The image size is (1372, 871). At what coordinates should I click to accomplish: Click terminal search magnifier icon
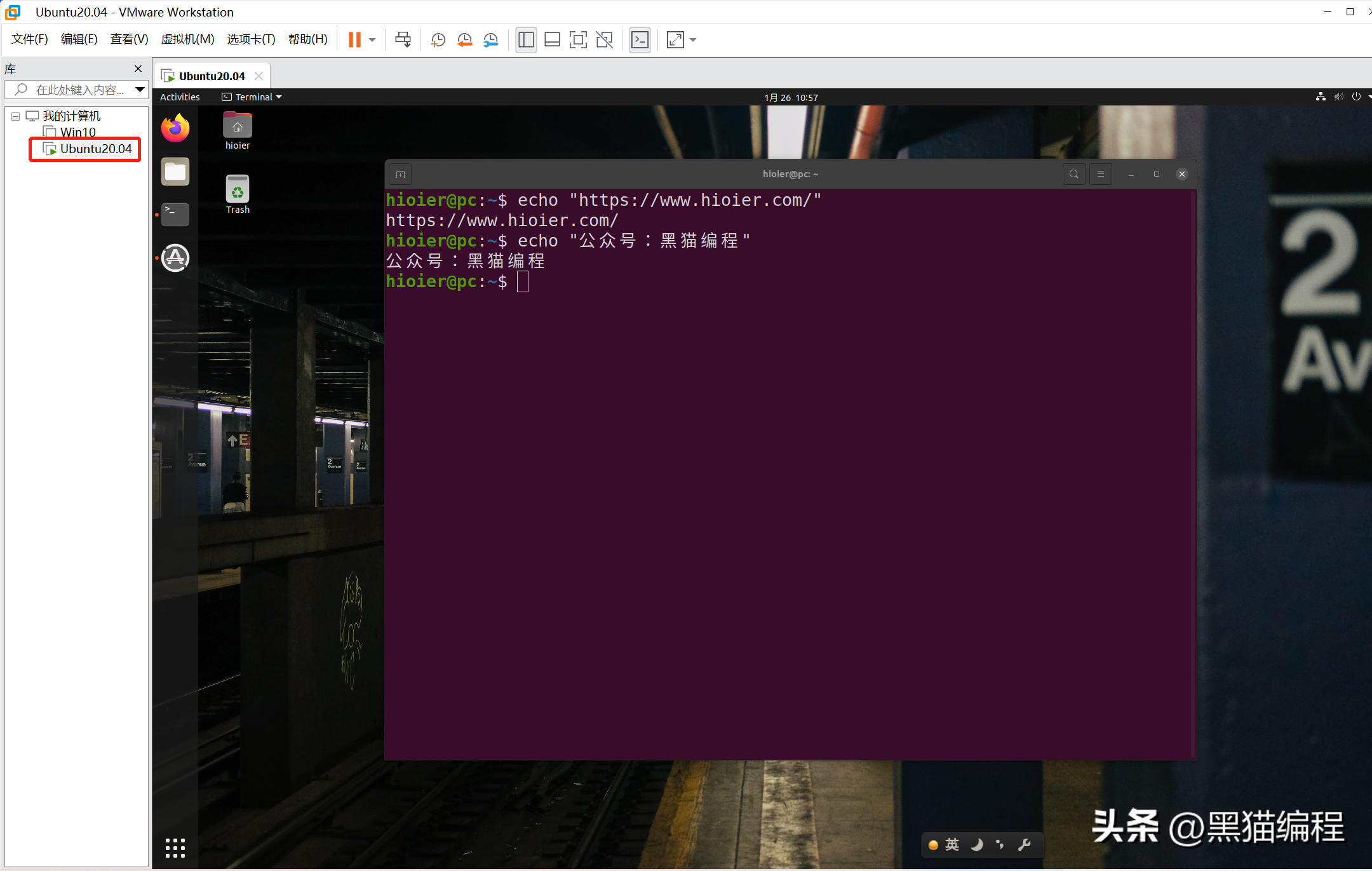coord(1073,174)
